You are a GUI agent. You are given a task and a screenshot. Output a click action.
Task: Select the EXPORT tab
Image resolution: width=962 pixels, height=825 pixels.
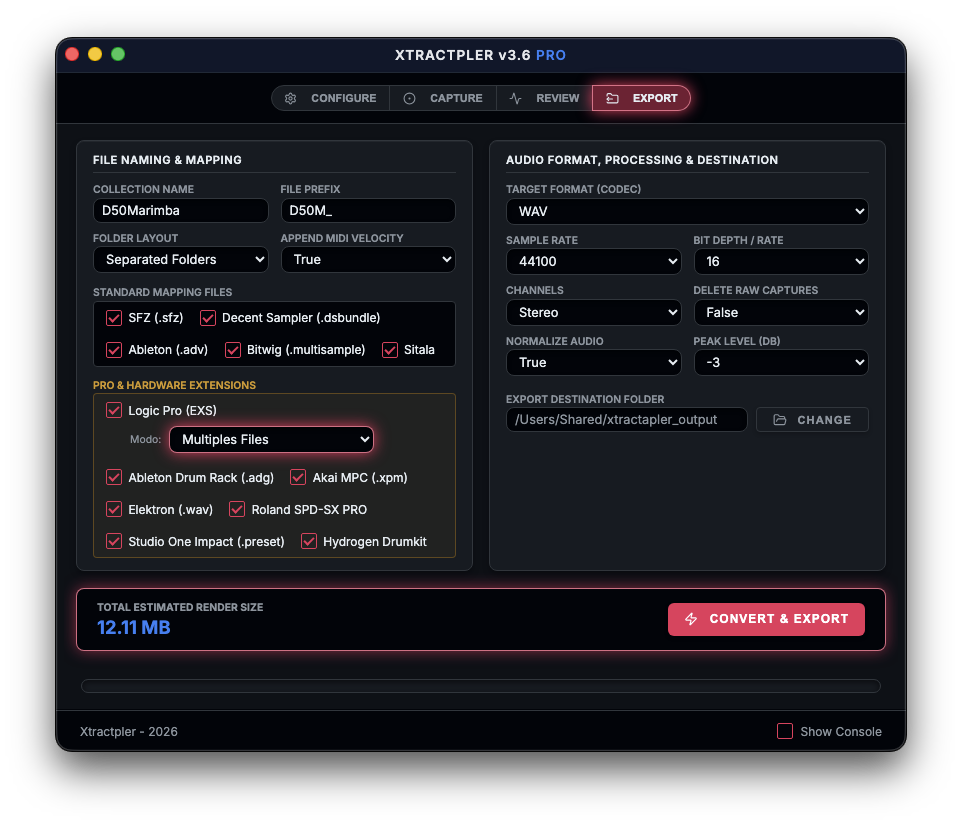(x=641, y=98)
